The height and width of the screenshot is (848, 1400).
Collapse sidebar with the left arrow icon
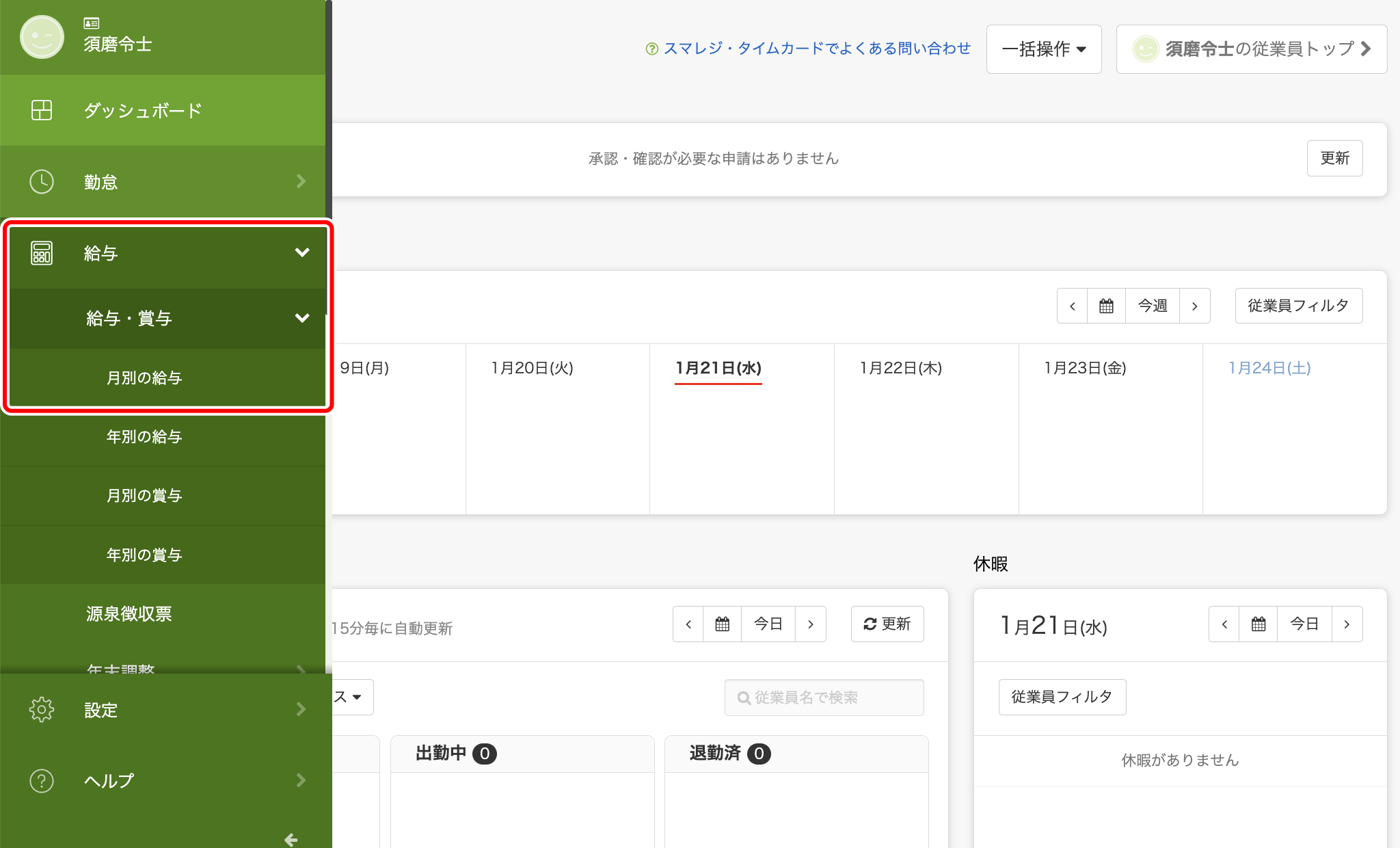coord(291,839)
